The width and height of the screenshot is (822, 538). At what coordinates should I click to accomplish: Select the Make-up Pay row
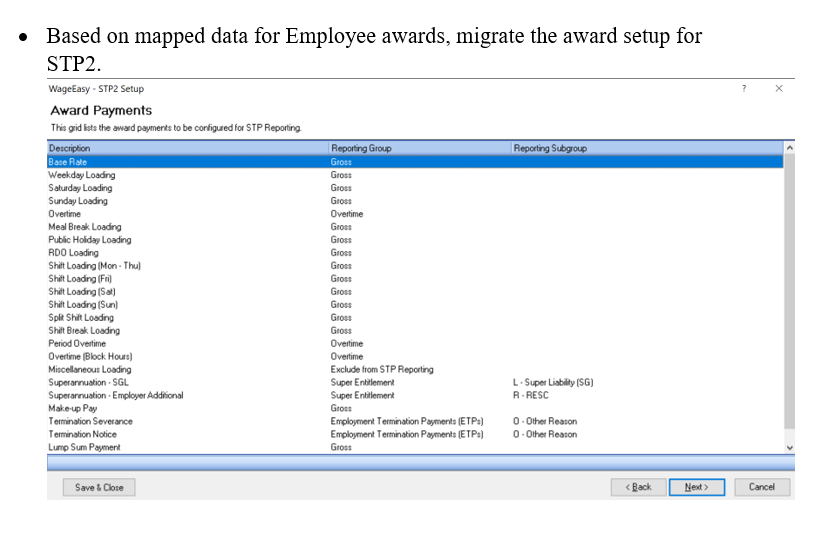point(415,408)
